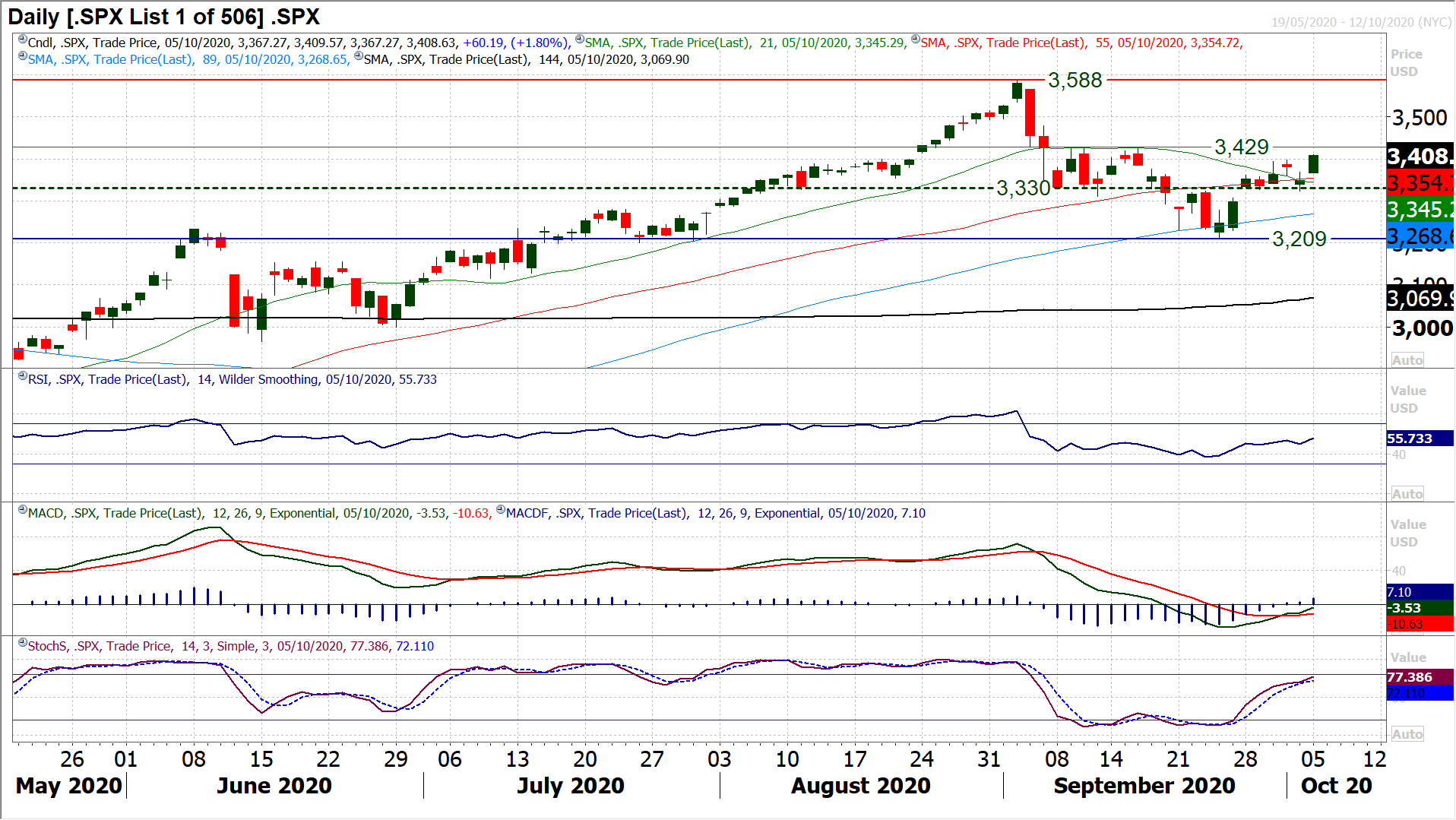Click the last price tag 3,408

point(1420,157)
